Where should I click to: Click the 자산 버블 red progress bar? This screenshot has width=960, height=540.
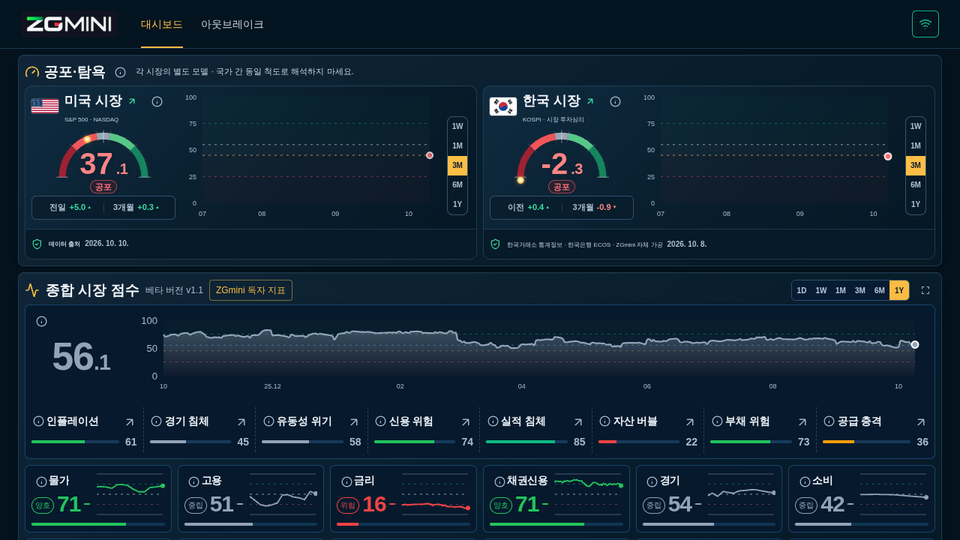tap(639, 441)
